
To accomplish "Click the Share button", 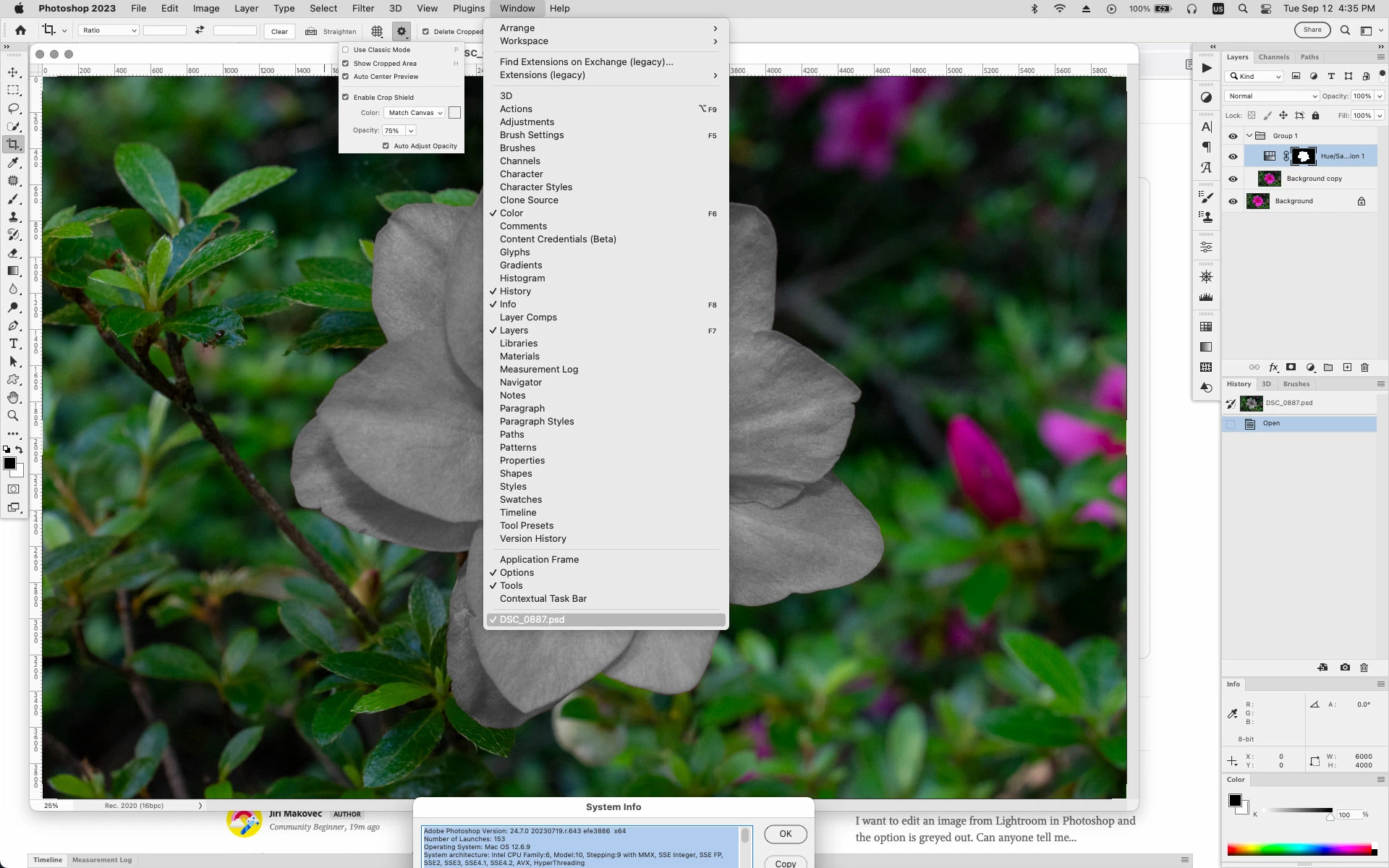I will 1312,30.
